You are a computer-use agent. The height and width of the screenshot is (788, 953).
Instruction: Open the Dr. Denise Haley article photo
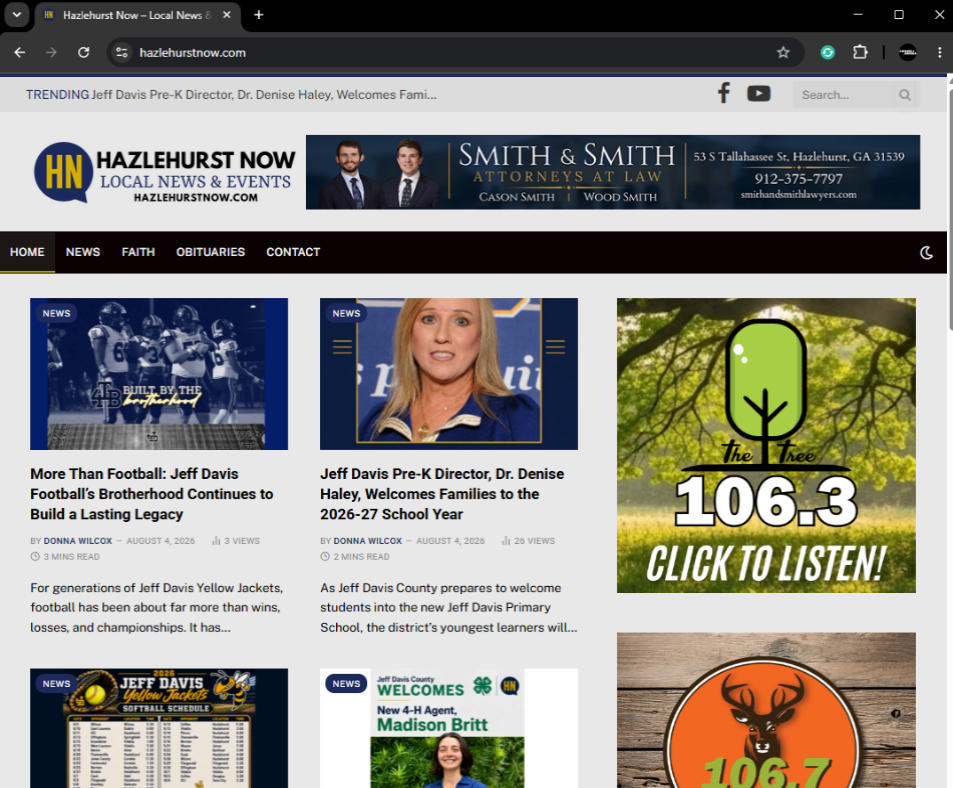(449, 374)
